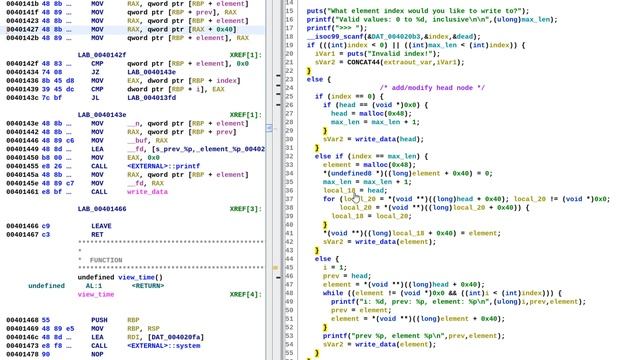
Task: Select the prev = head line
Action: (x=347, y=277)
